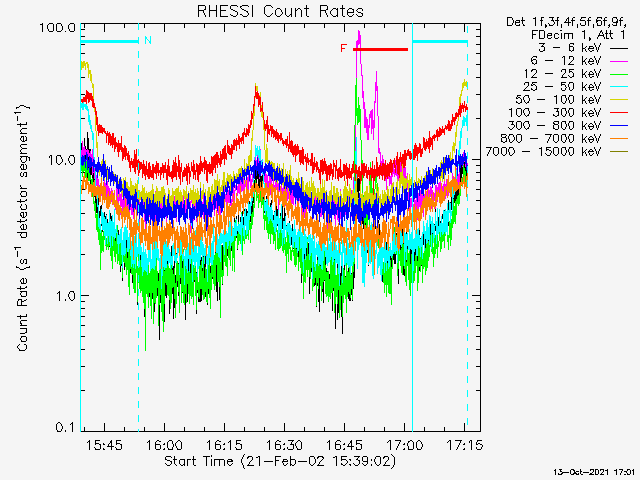The width and height of the screenshot is (640, 480).
Task: Click the 15:45 time axis label
Action: tap(104, 445)
